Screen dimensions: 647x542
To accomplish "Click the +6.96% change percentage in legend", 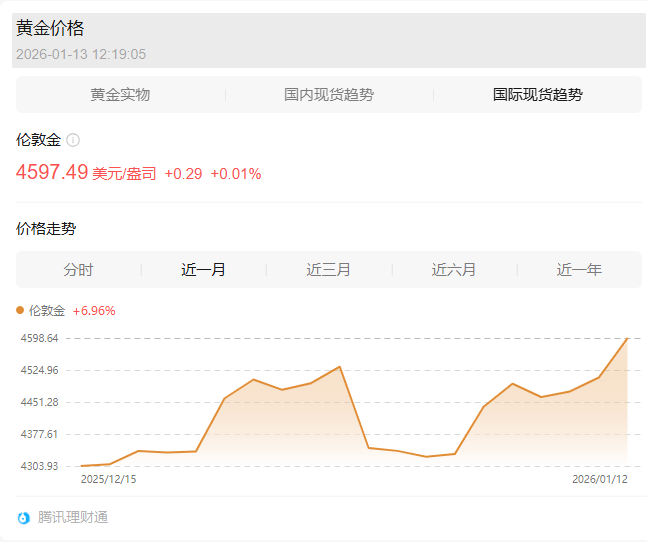I will coord(94,311).
